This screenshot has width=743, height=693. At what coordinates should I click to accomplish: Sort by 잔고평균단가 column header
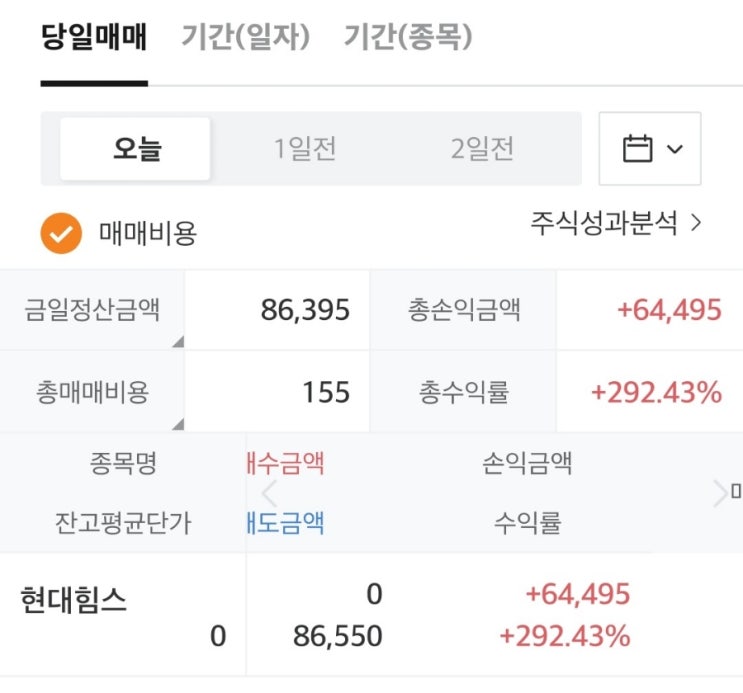click(x=123, y=521)
